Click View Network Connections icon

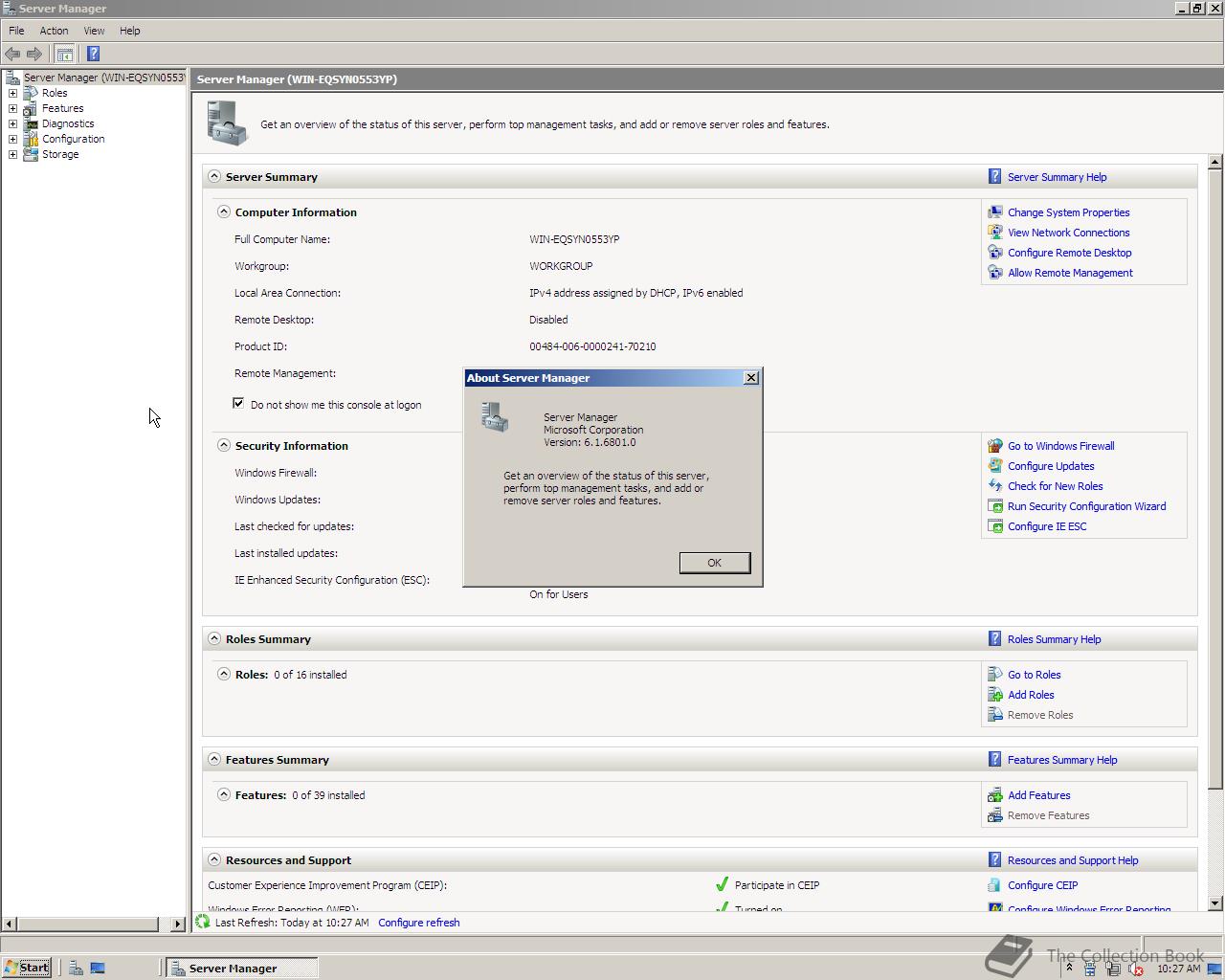(x=995, y=233)
